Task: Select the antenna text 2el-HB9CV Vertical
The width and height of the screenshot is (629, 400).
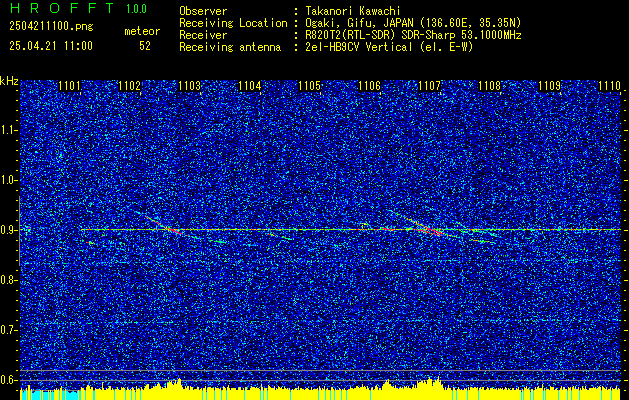Action: point(359,47)
